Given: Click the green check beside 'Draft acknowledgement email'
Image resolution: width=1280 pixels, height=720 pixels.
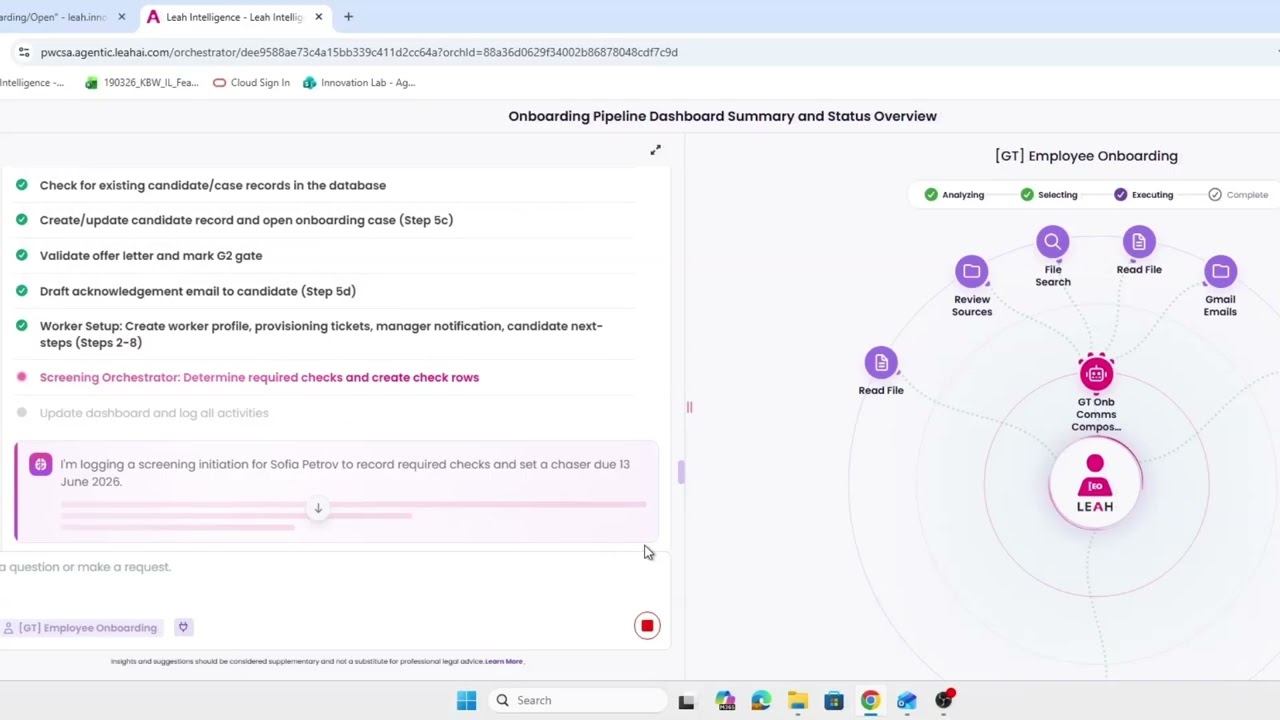Looking at the screenshot, I should 22,291.
